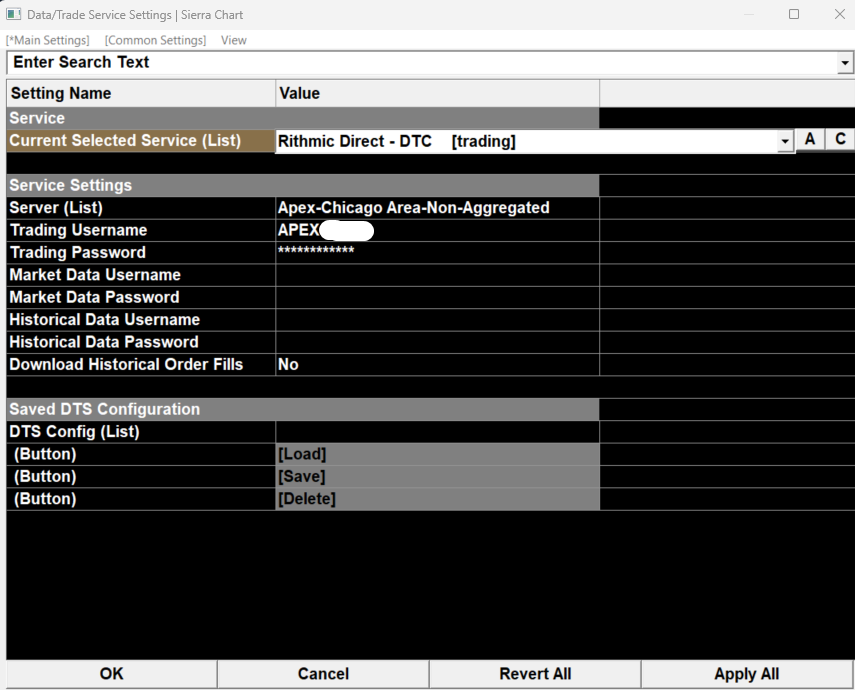
Task: Click the Historical Data Password value cell
Action: coord(437,342)
